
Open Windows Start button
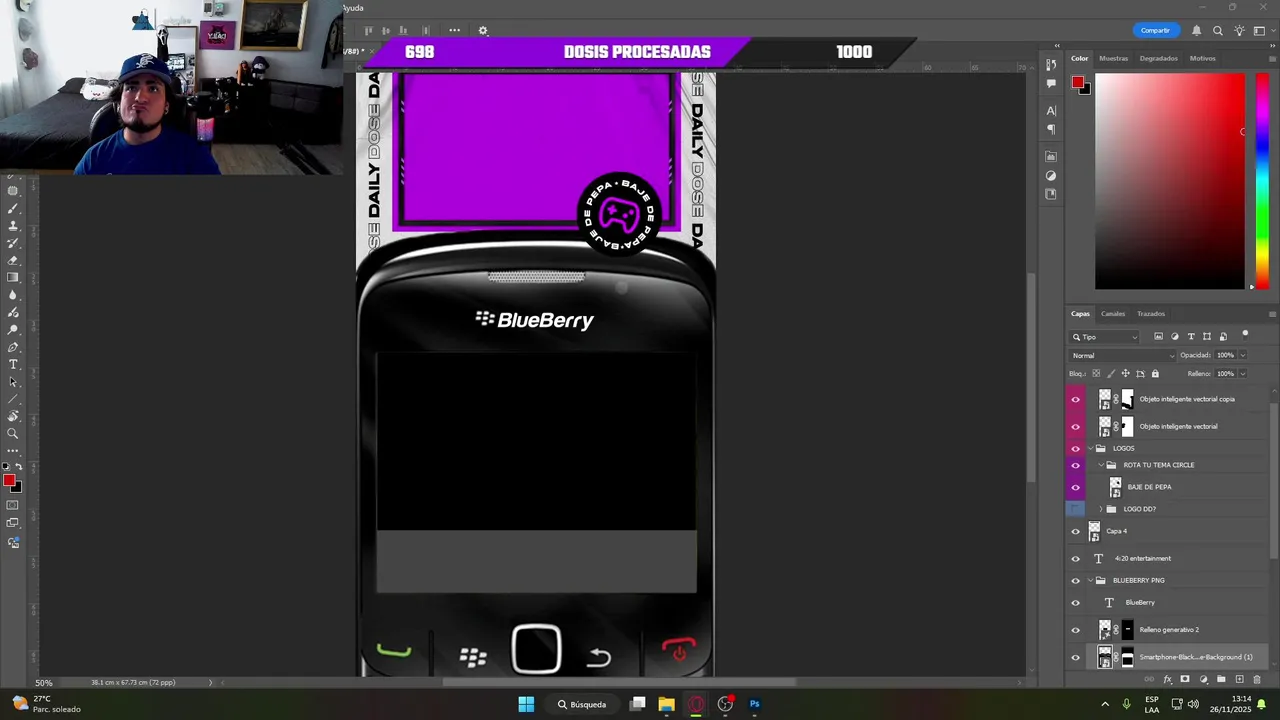[526, 704]
